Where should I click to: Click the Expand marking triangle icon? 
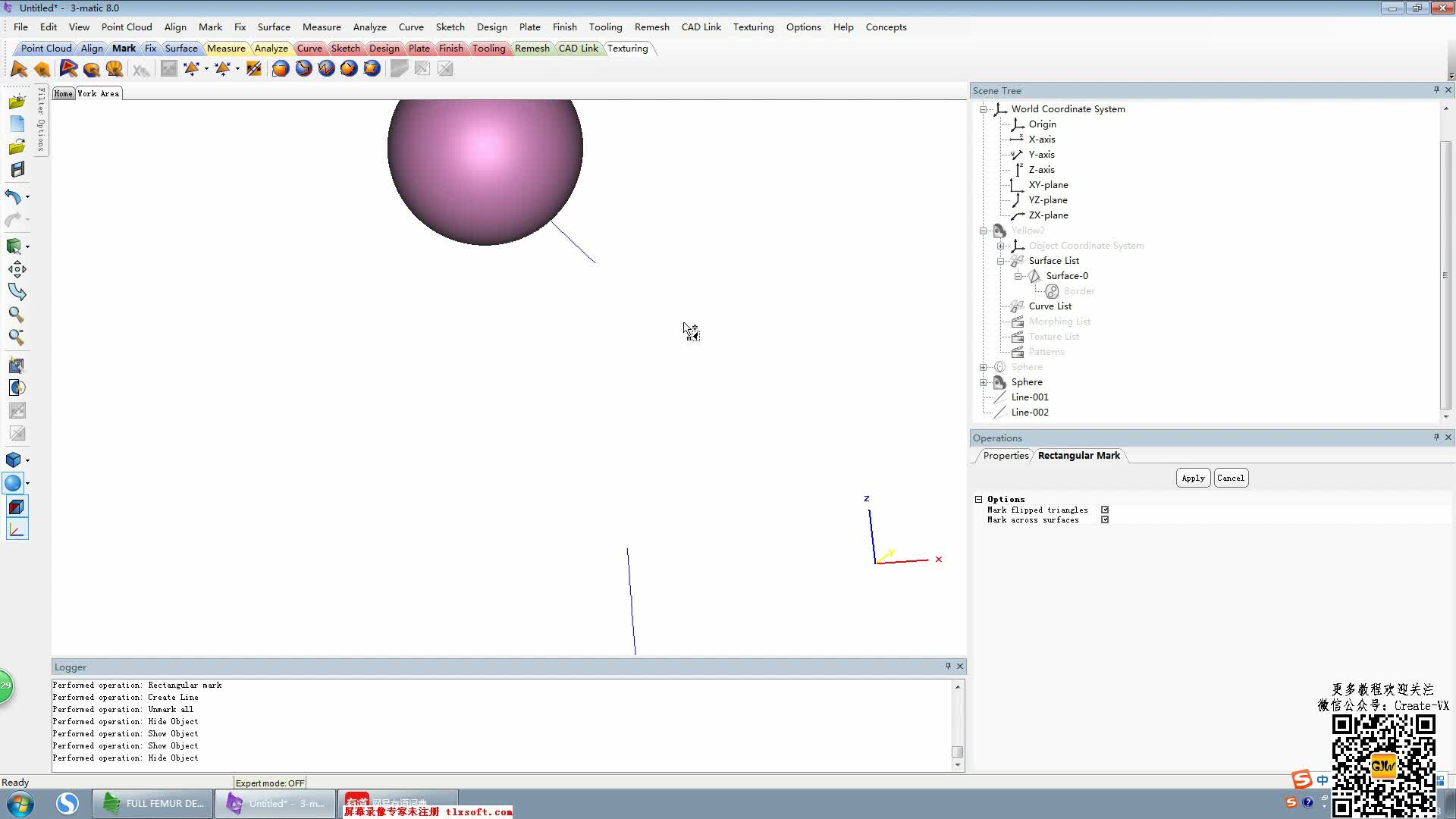click(192, 69)
